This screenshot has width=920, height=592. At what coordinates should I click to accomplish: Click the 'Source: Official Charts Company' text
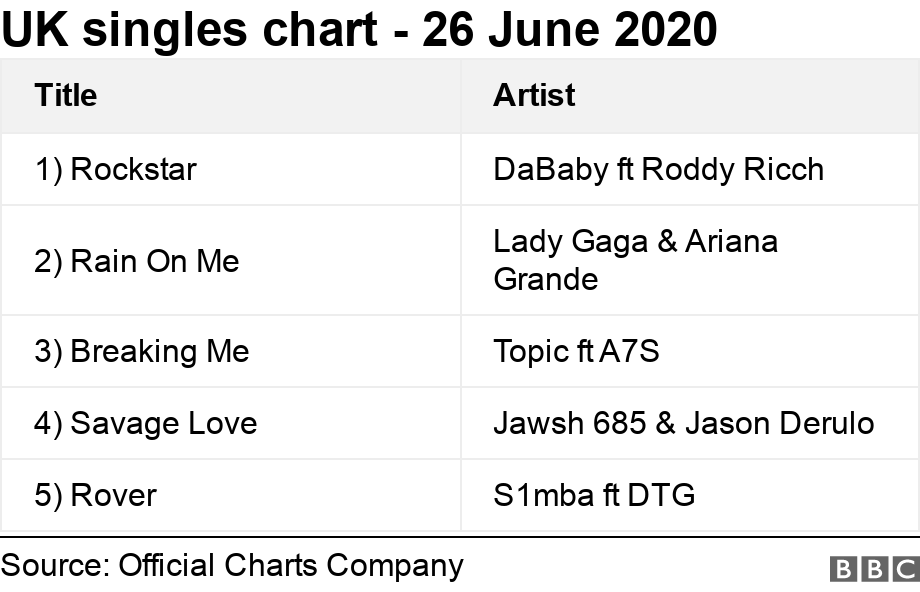click(x=232, y=566)
